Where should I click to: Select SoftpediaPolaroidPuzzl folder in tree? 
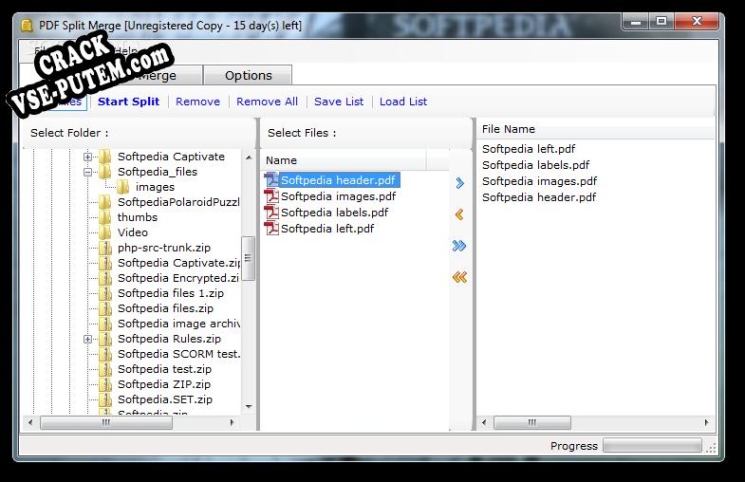point(178,202)
